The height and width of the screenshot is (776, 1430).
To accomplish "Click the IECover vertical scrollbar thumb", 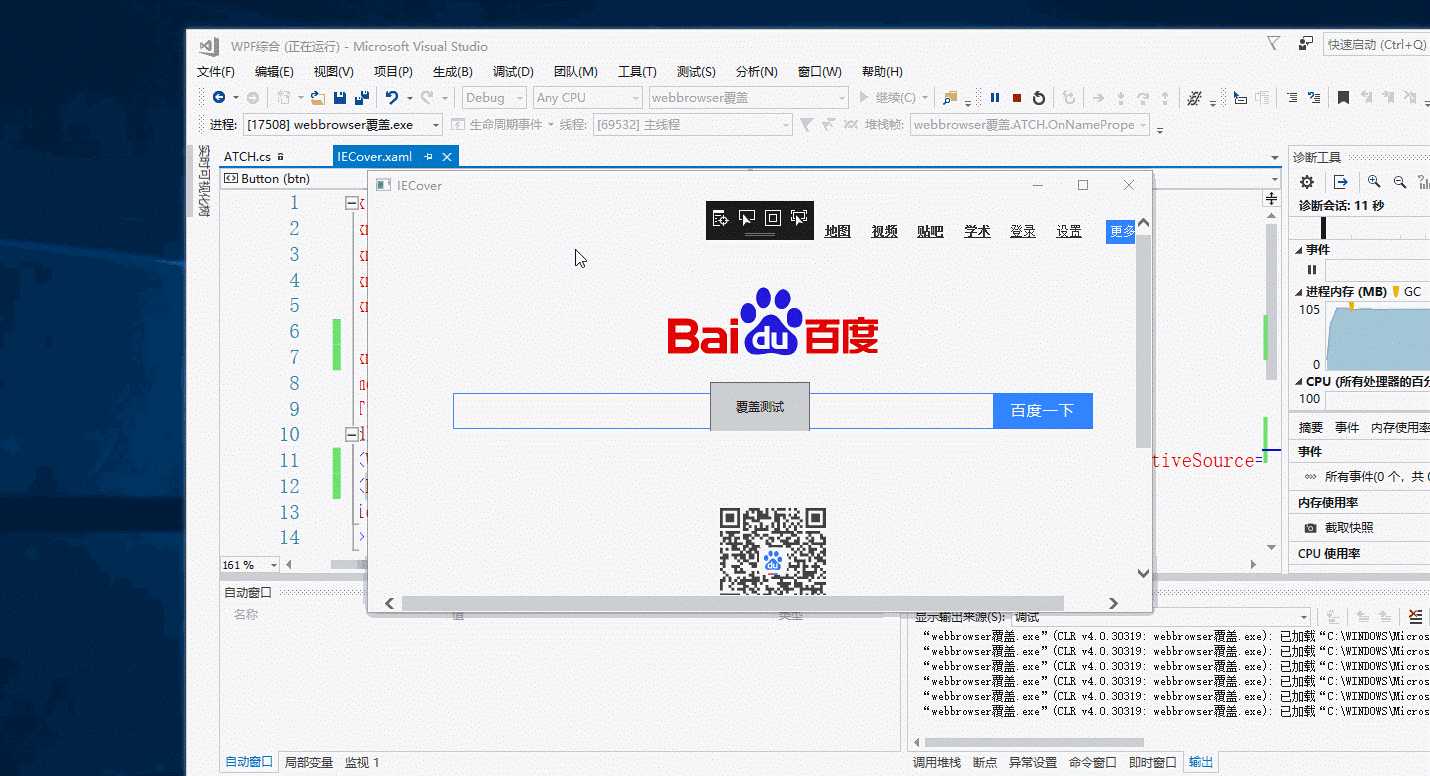I will click(1143, 341).
